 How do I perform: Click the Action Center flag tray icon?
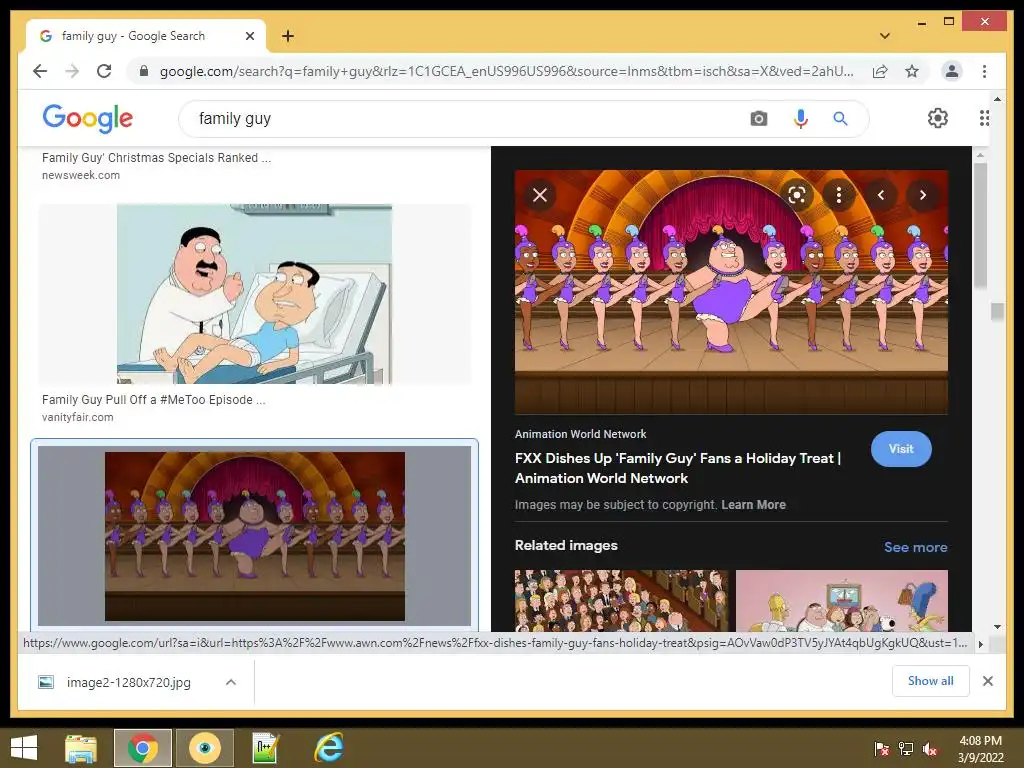(x=882, y=749)
